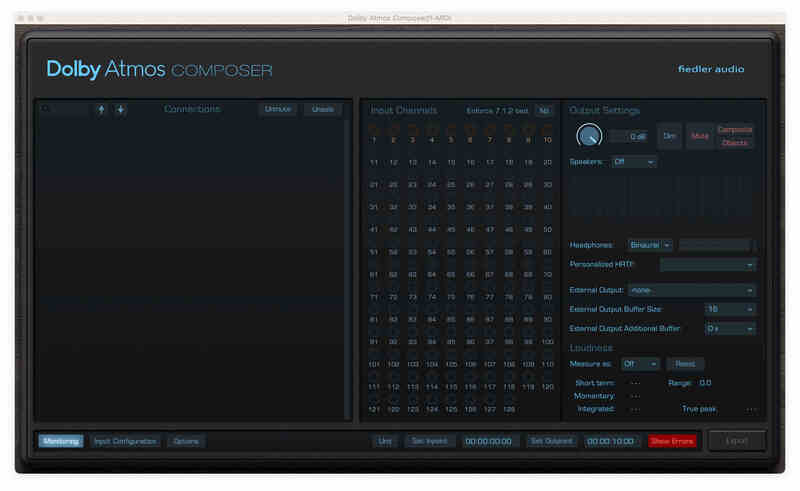Click input channel 25
The height and width of the screenshot is (491, 800).
tap(451, 185)
